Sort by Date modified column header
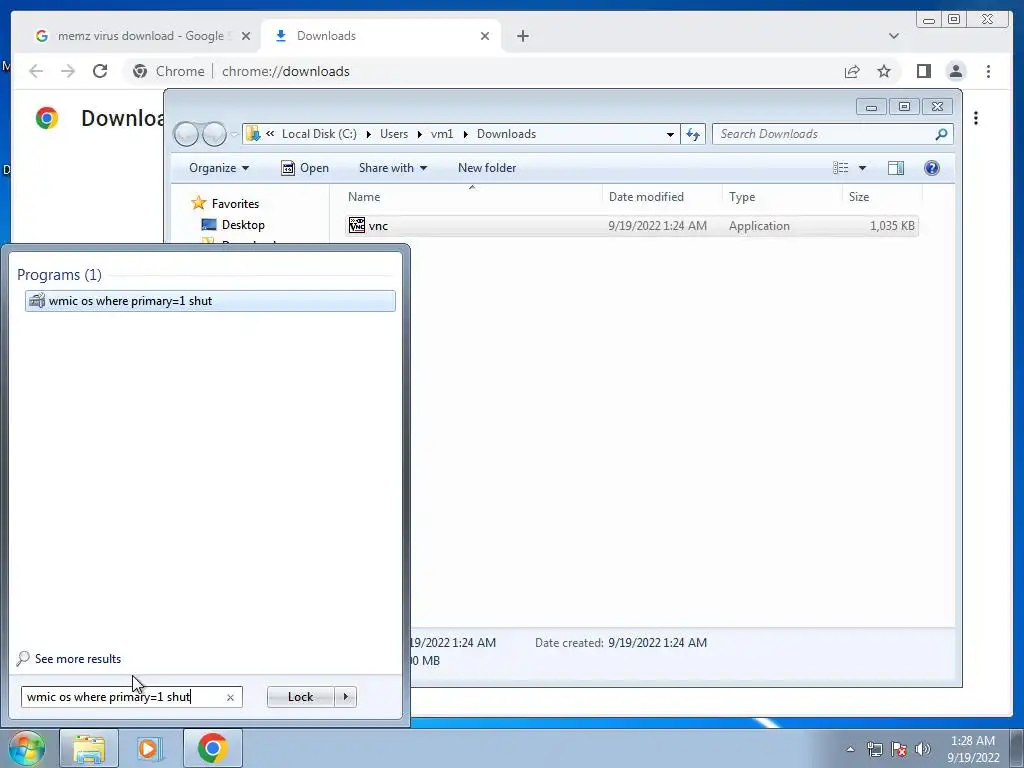Image resolution: width=1024 pixels, height=768 pixels. [662, 197]
